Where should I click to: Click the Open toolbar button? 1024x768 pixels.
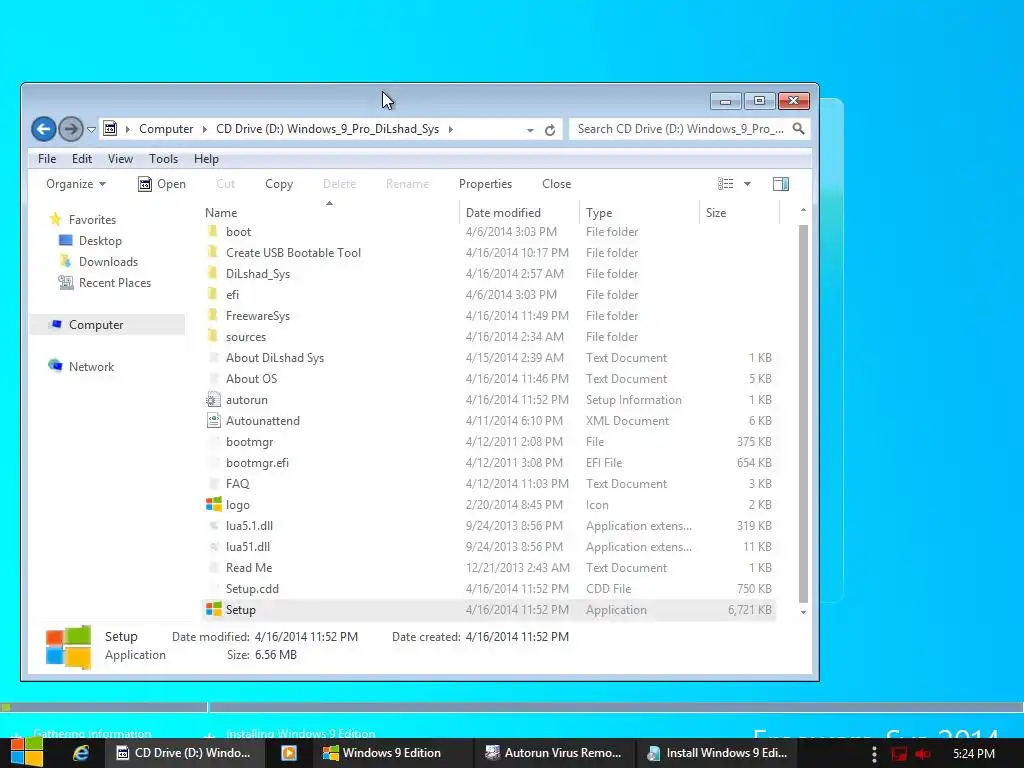pos(162,184)
